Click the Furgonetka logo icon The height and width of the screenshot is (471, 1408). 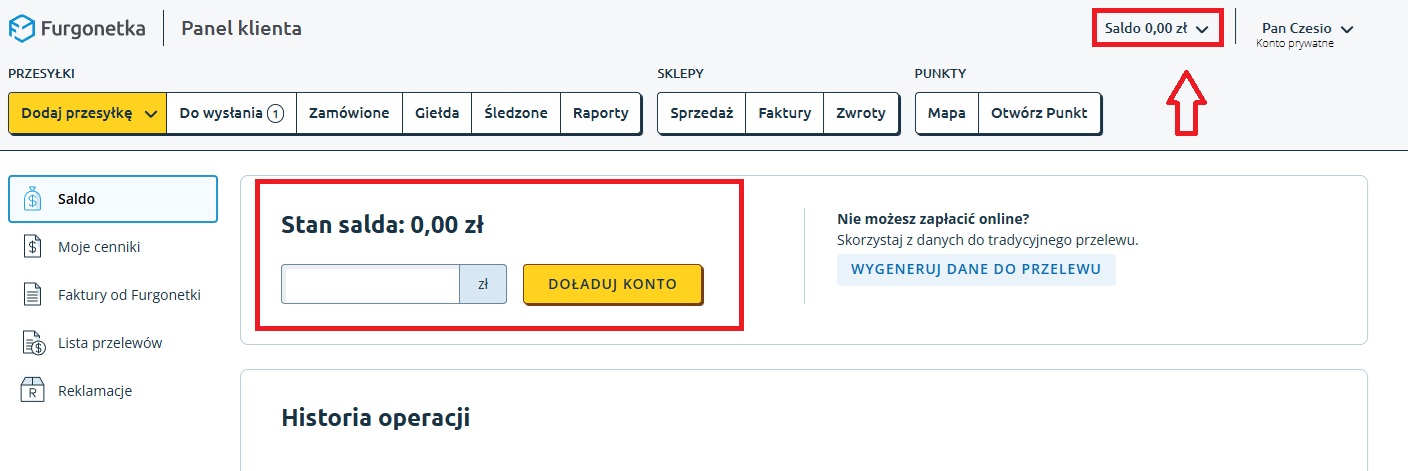tap(22, 28)
